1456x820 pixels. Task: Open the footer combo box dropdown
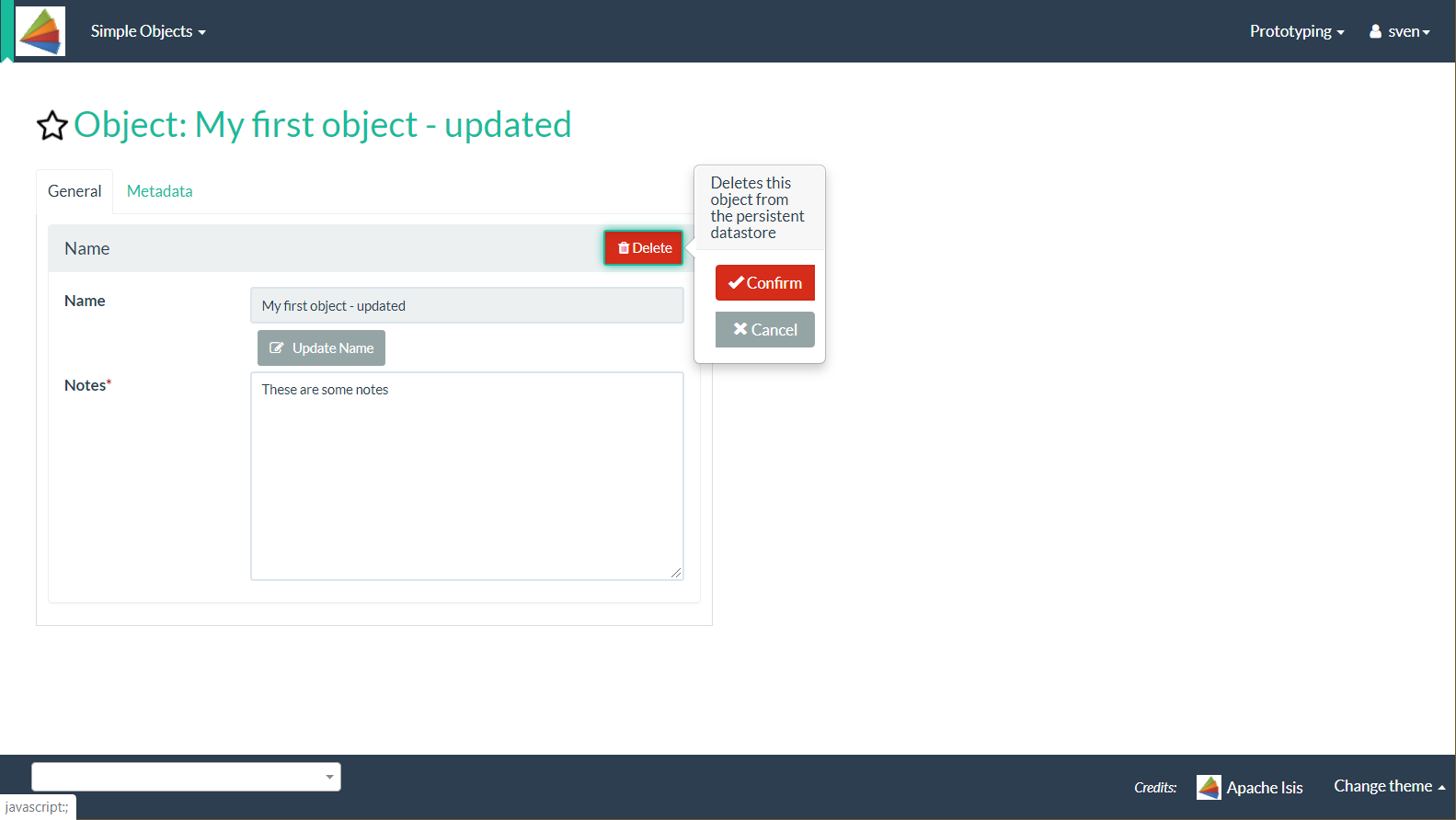[x=186, y=777]
